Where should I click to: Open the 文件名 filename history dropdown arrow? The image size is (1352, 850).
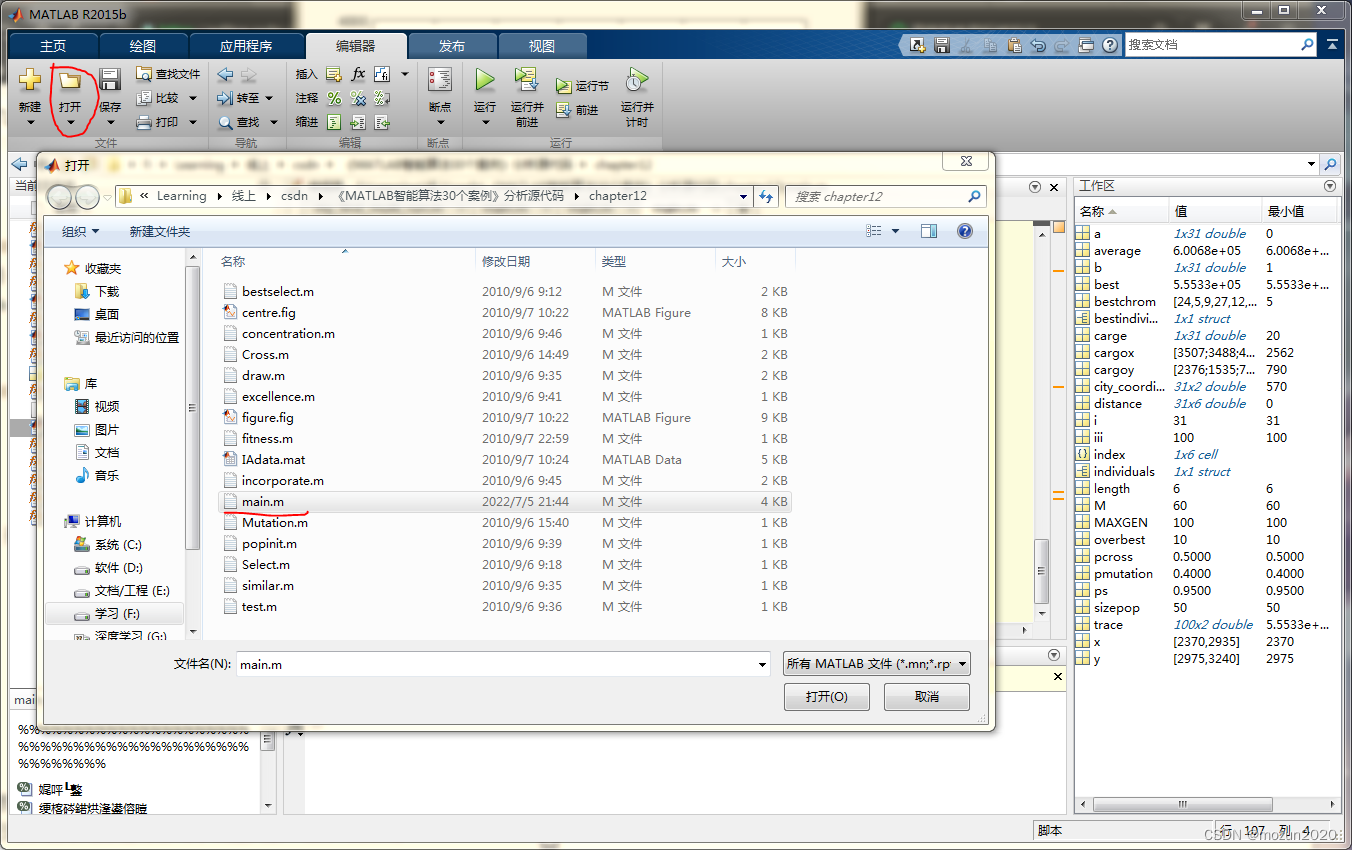(x=762, y=664)
